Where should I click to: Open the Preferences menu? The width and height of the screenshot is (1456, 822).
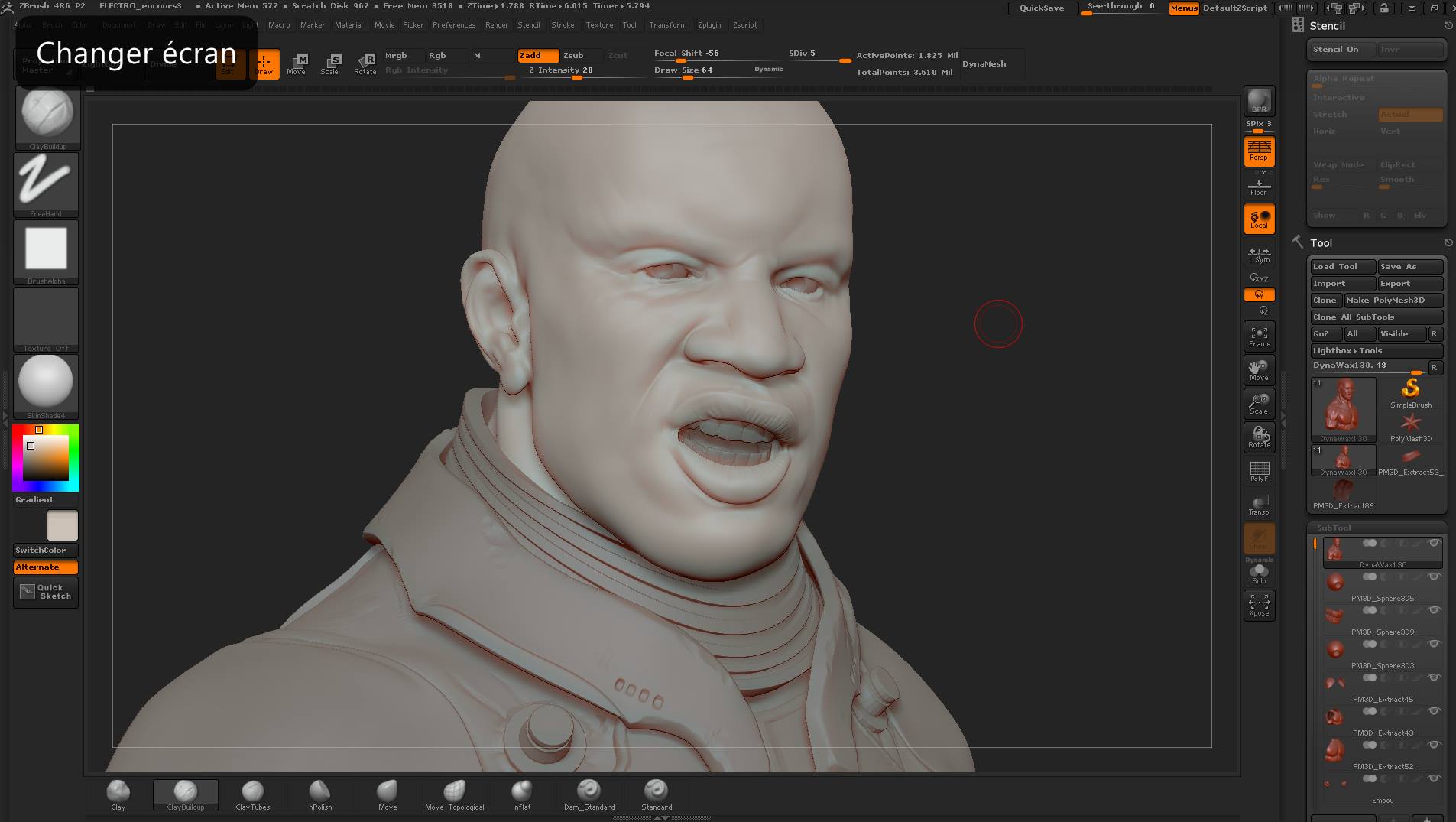(454, 25)
